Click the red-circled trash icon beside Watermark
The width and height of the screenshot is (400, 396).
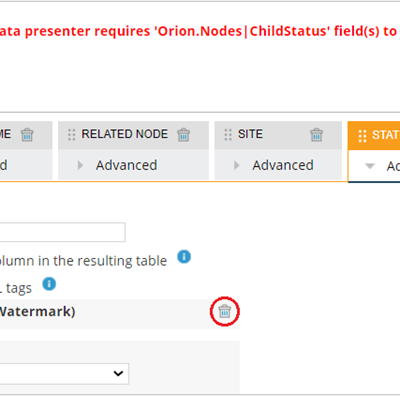click(225, 311)
